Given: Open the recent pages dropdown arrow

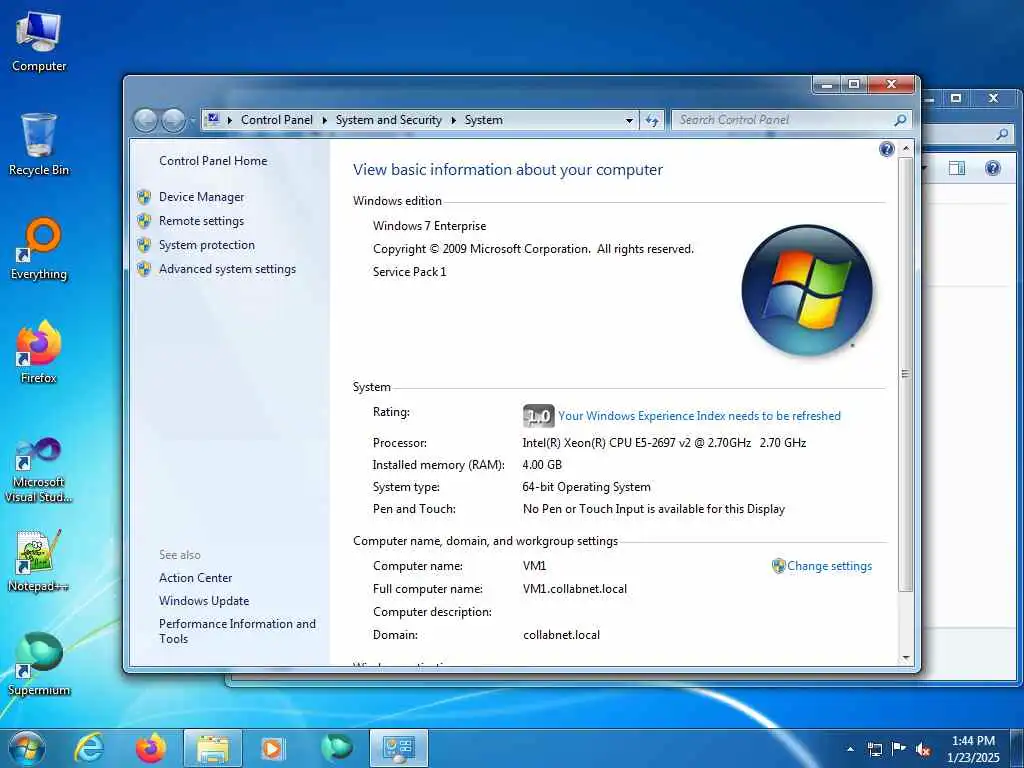Looking at the screenshot, I should [x=193, y=121].
